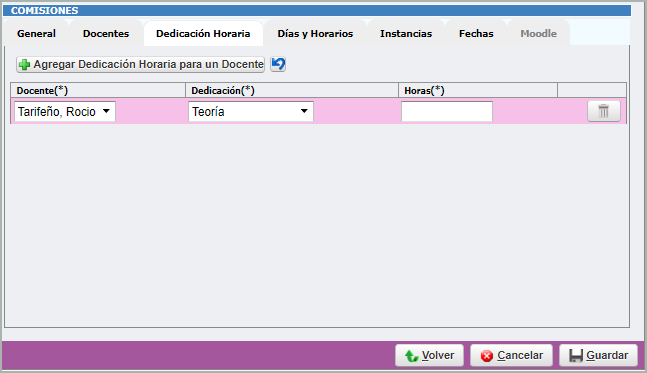Click the greyed Moodle tab

(538, 33)
